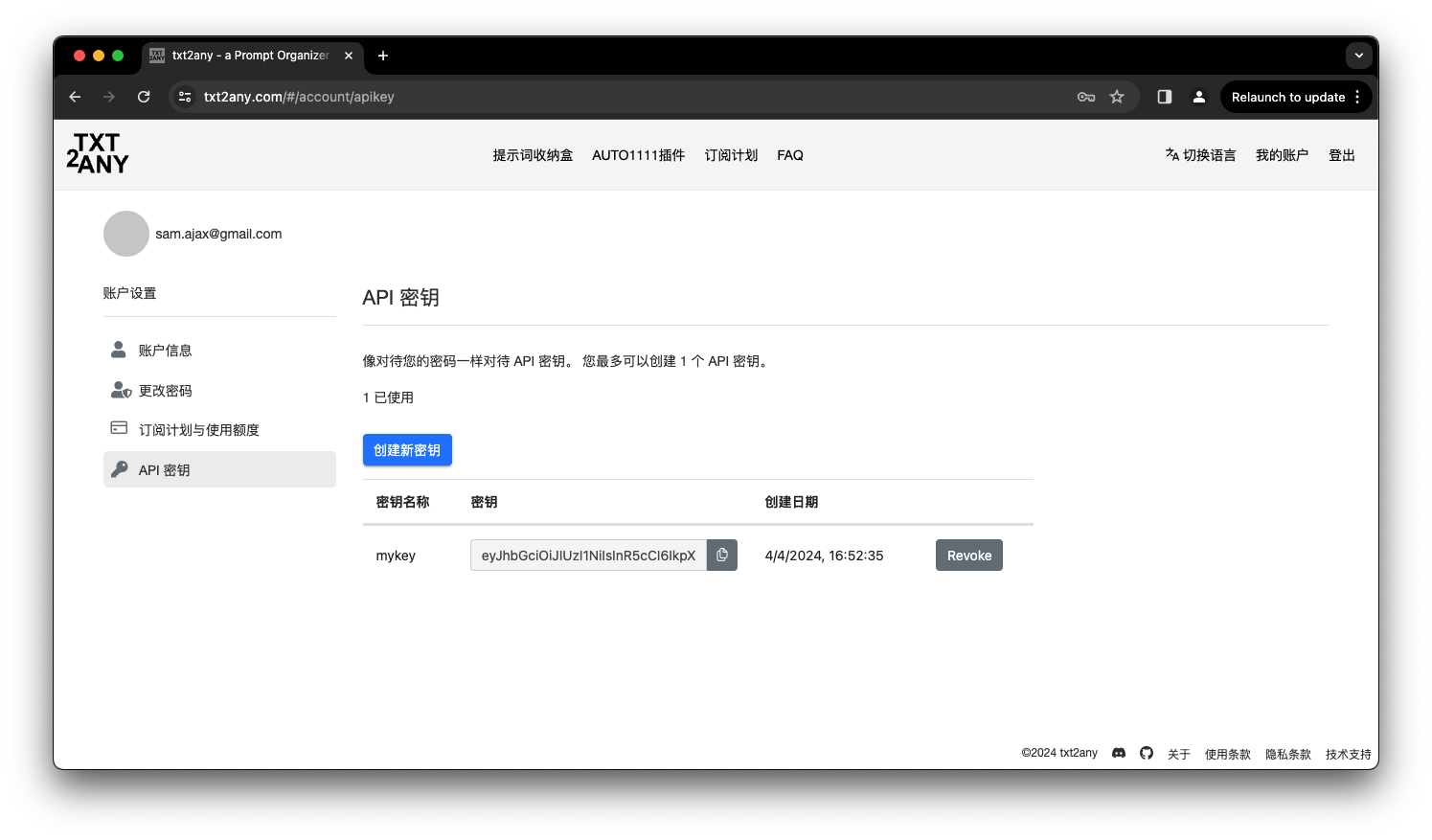Screen dimensions: 1432x840
Task: Click the browser address bar URL
Action: 299,97
